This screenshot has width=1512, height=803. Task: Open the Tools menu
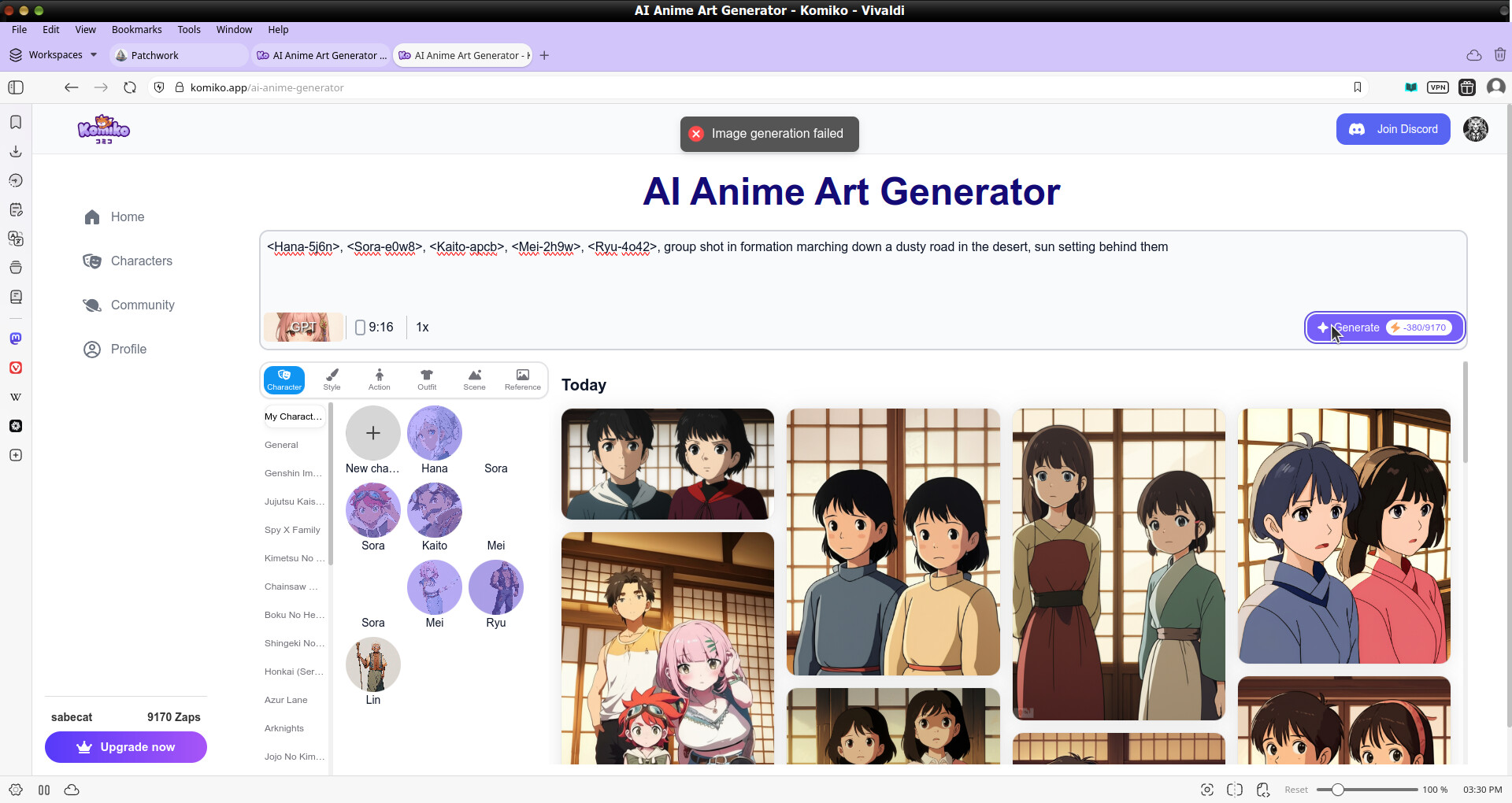tap(189, 29)
